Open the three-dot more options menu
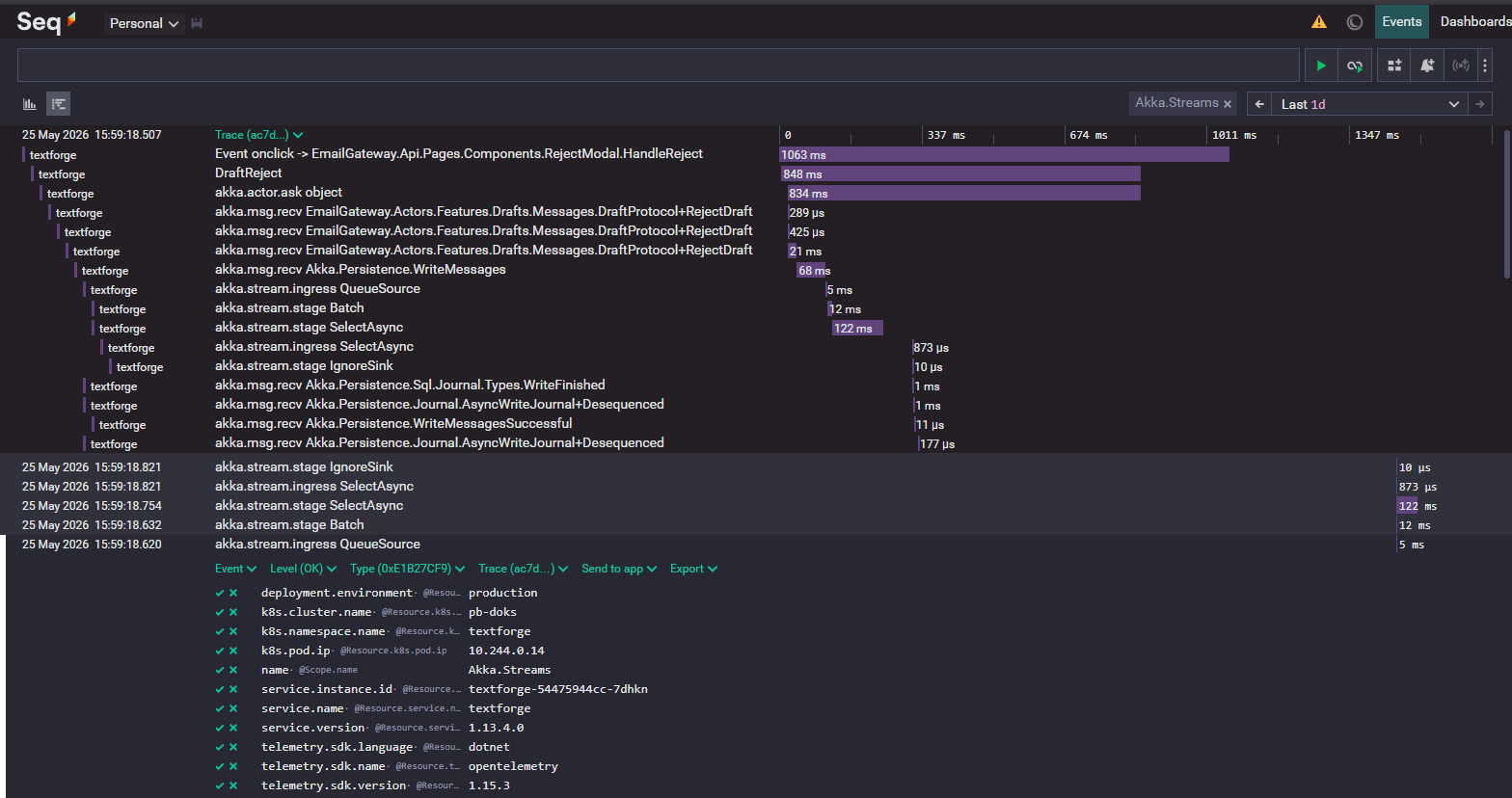 1485,66
